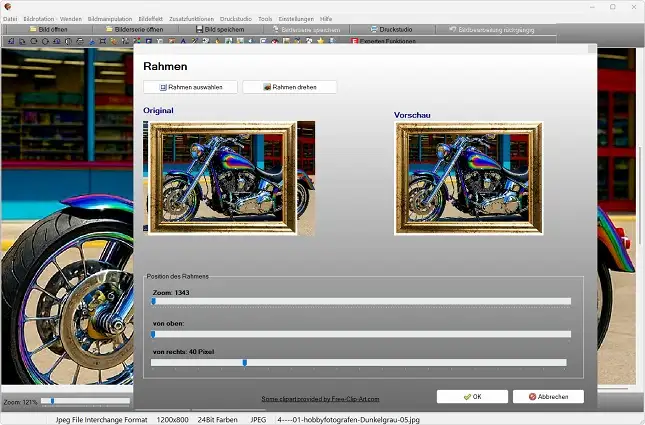Open the Druckstudio toolbar button
This screenshot has height=425, width=645.
[x=390, y=30]
